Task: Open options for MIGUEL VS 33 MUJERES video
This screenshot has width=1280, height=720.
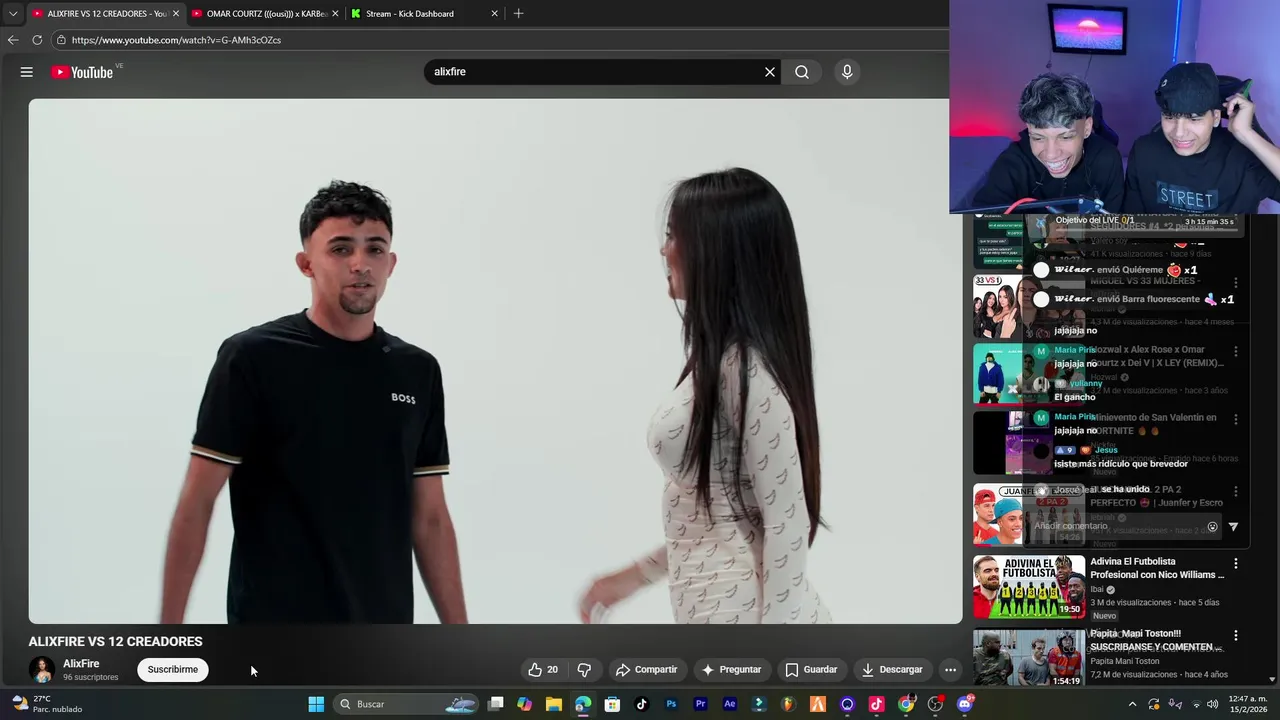Action: [1236, 283]
